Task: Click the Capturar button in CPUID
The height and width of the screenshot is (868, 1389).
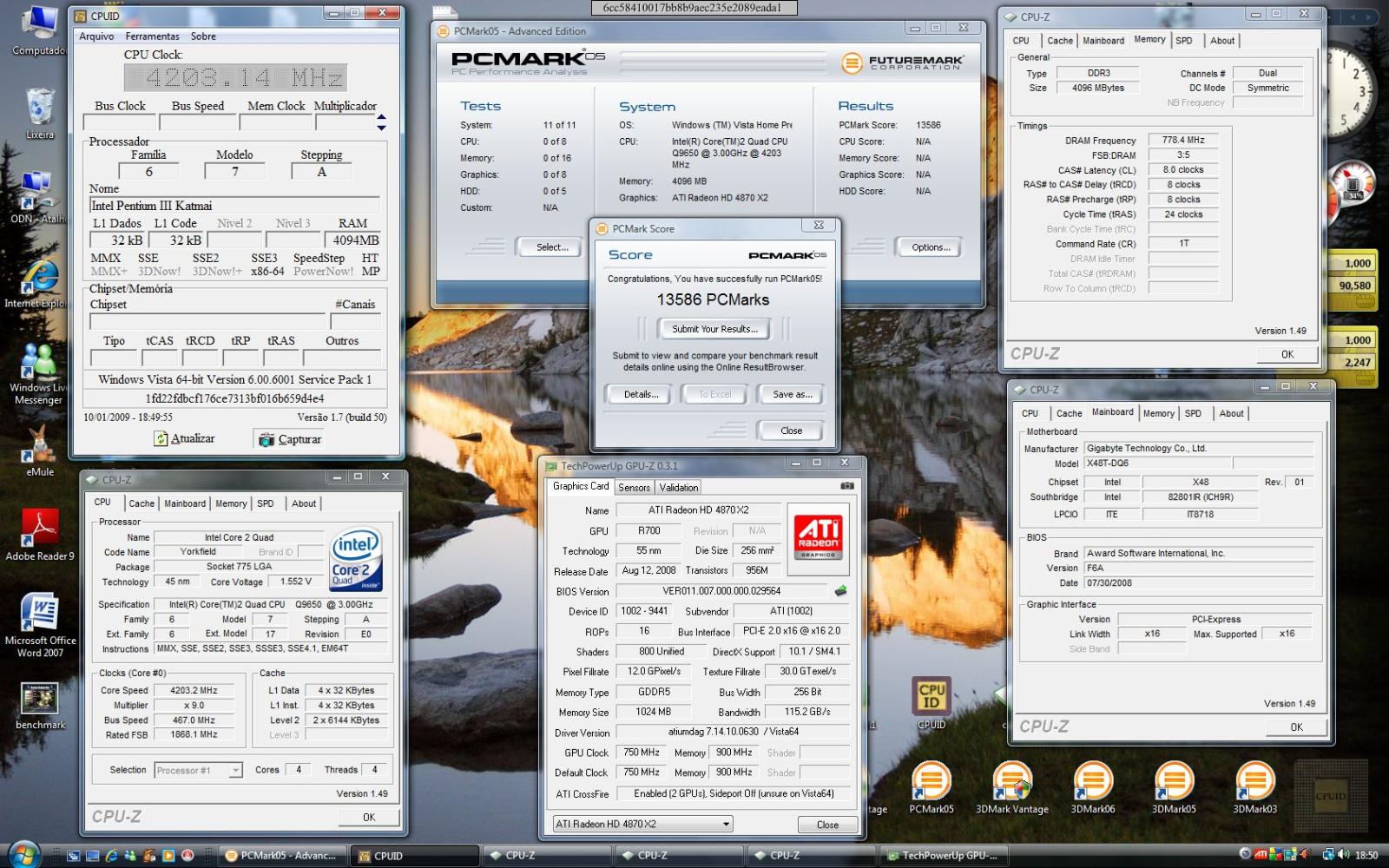Action: 290,439
